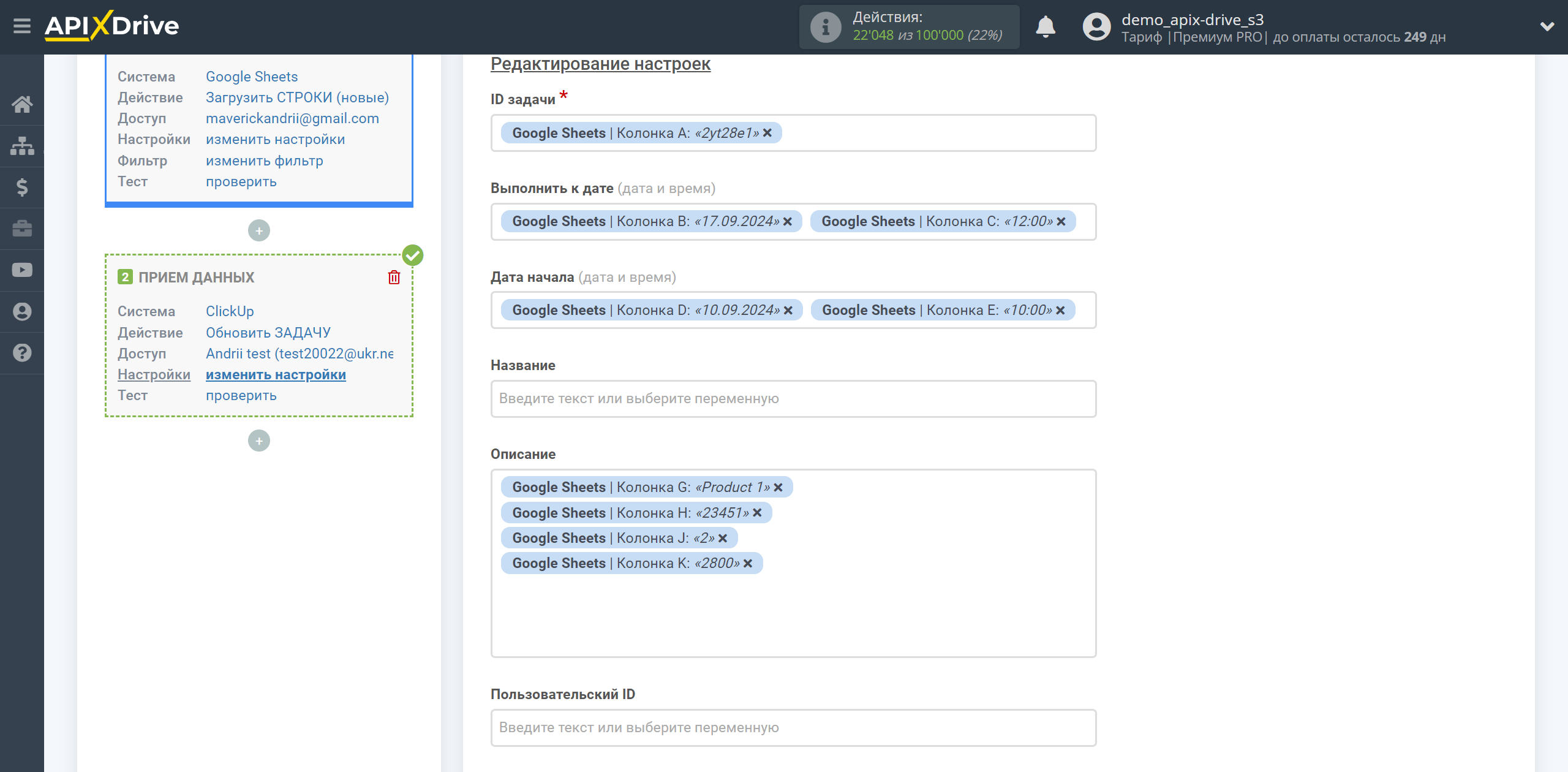Remove the Колонка K «2800» tag
This screenshot has width=1568, height=772.
pos(748,564)
